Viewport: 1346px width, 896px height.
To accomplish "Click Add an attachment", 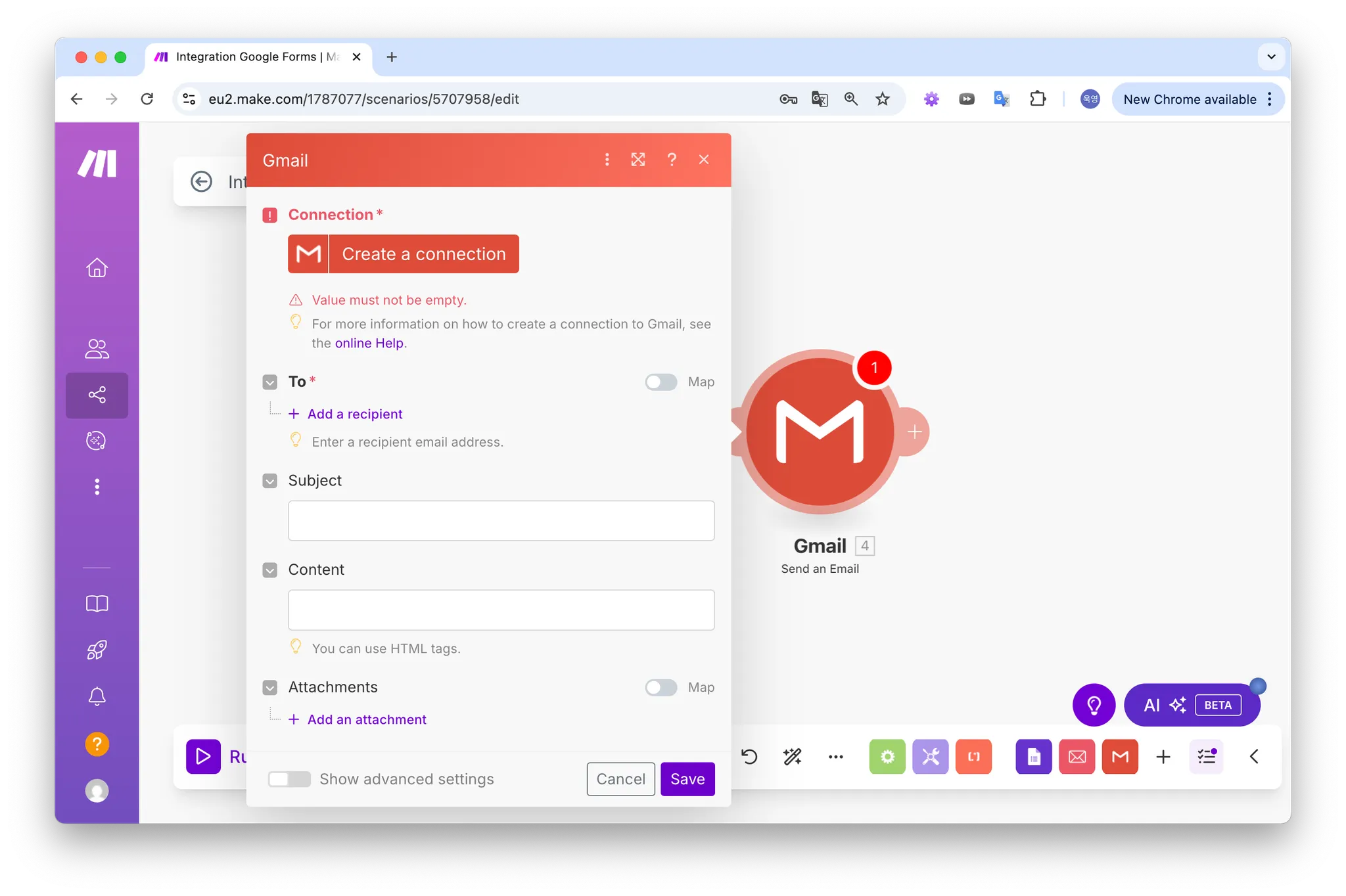I will tap(358, 719).
